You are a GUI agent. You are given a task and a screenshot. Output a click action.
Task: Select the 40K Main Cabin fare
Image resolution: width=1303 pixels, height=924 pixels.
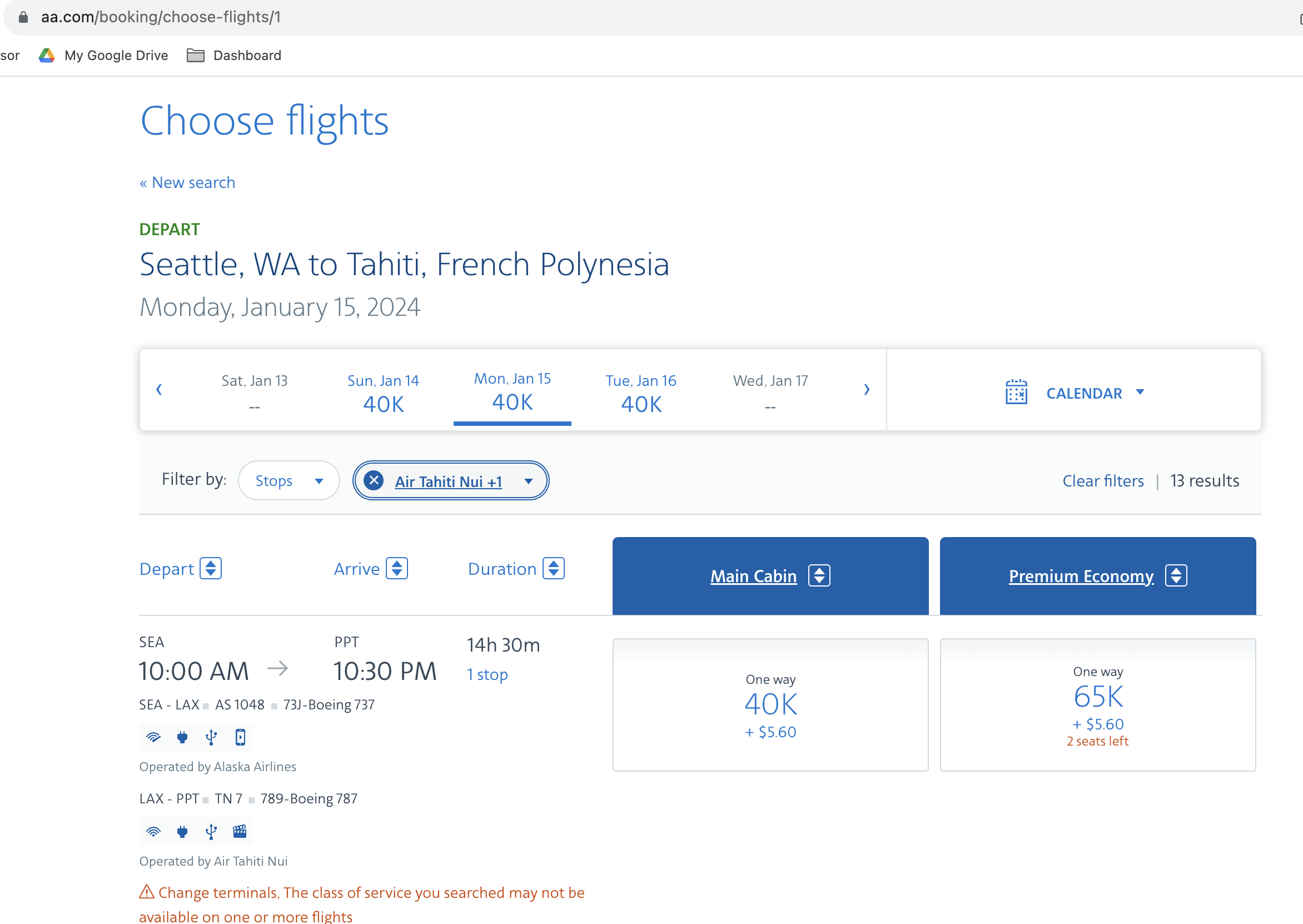tap(770, 705)
